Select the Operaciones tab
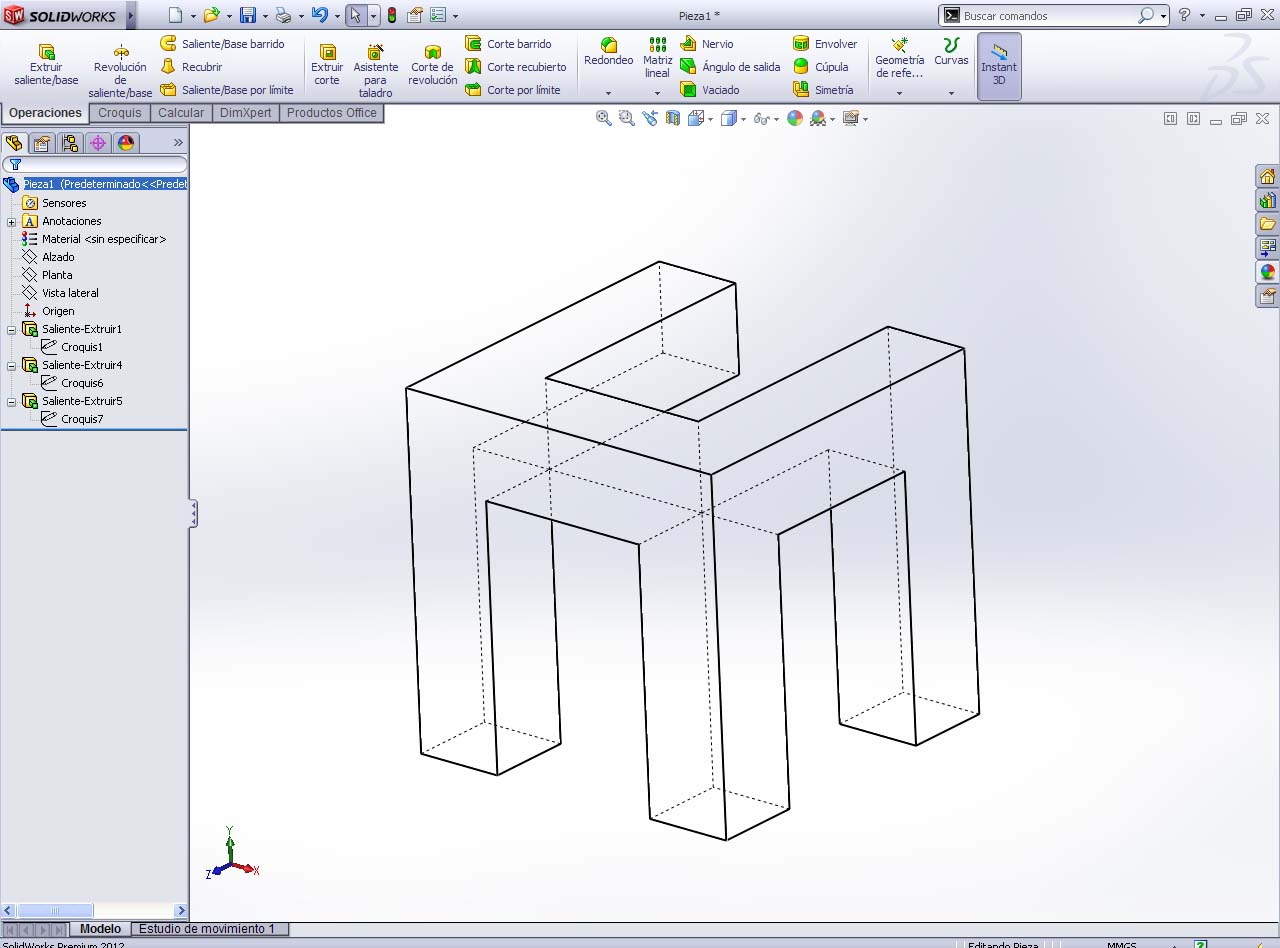Viewport: 1280px width, 948px height. coord(45,113)
